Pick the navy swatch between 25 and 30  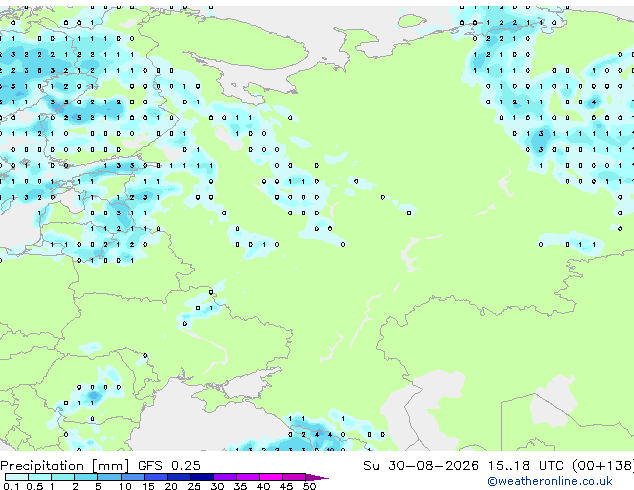202,477
